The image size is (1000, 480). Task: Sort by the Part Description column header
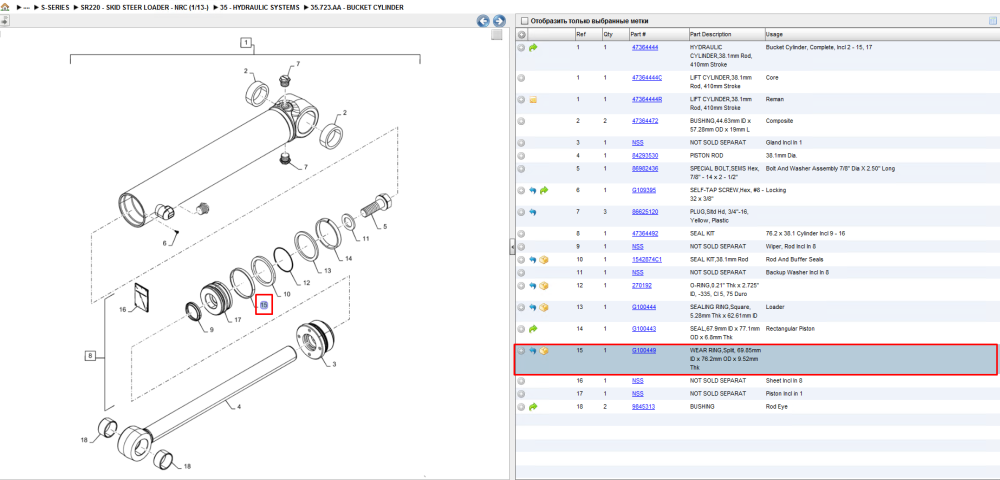coord(726,34)
